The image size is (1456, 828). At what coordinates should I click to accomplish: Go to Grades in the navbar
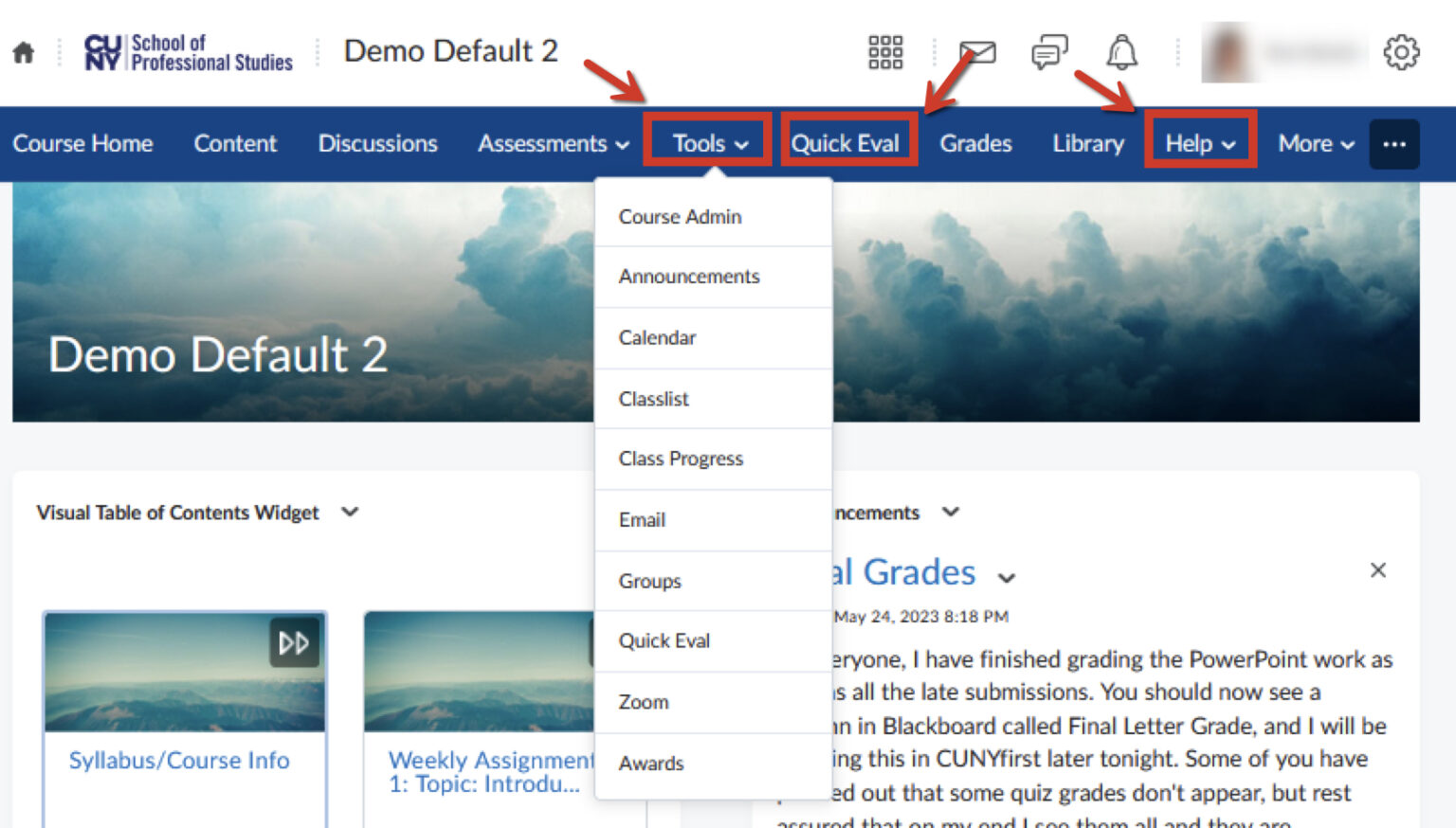click(975, 144)
